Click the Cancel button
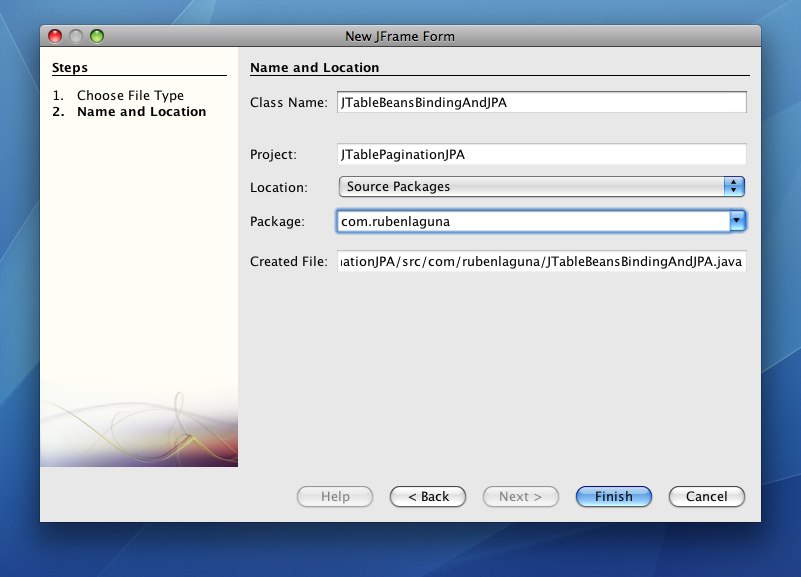Image resolution: width=801 pixels, height=577 pixels. pyautogui.click(x=706, y=496)
